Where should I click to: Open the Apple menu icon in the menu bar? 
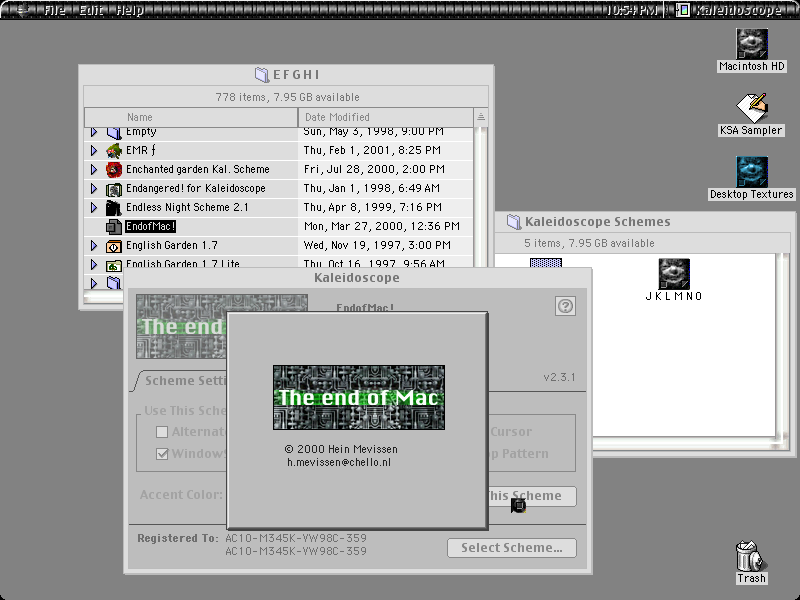[x=21, y=9]
